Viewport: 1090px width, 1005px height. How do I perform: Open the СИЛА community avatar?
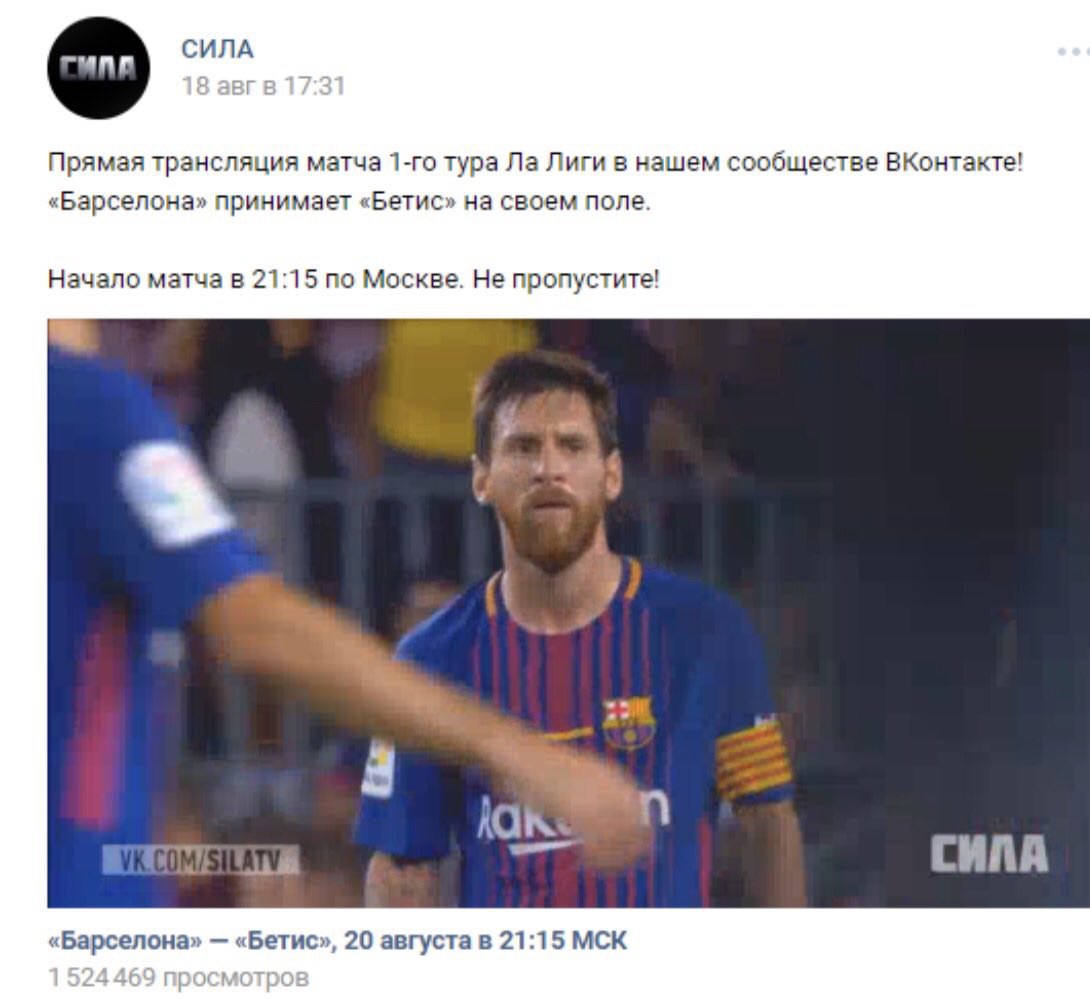pyautogui.click(x=98, y=68)
